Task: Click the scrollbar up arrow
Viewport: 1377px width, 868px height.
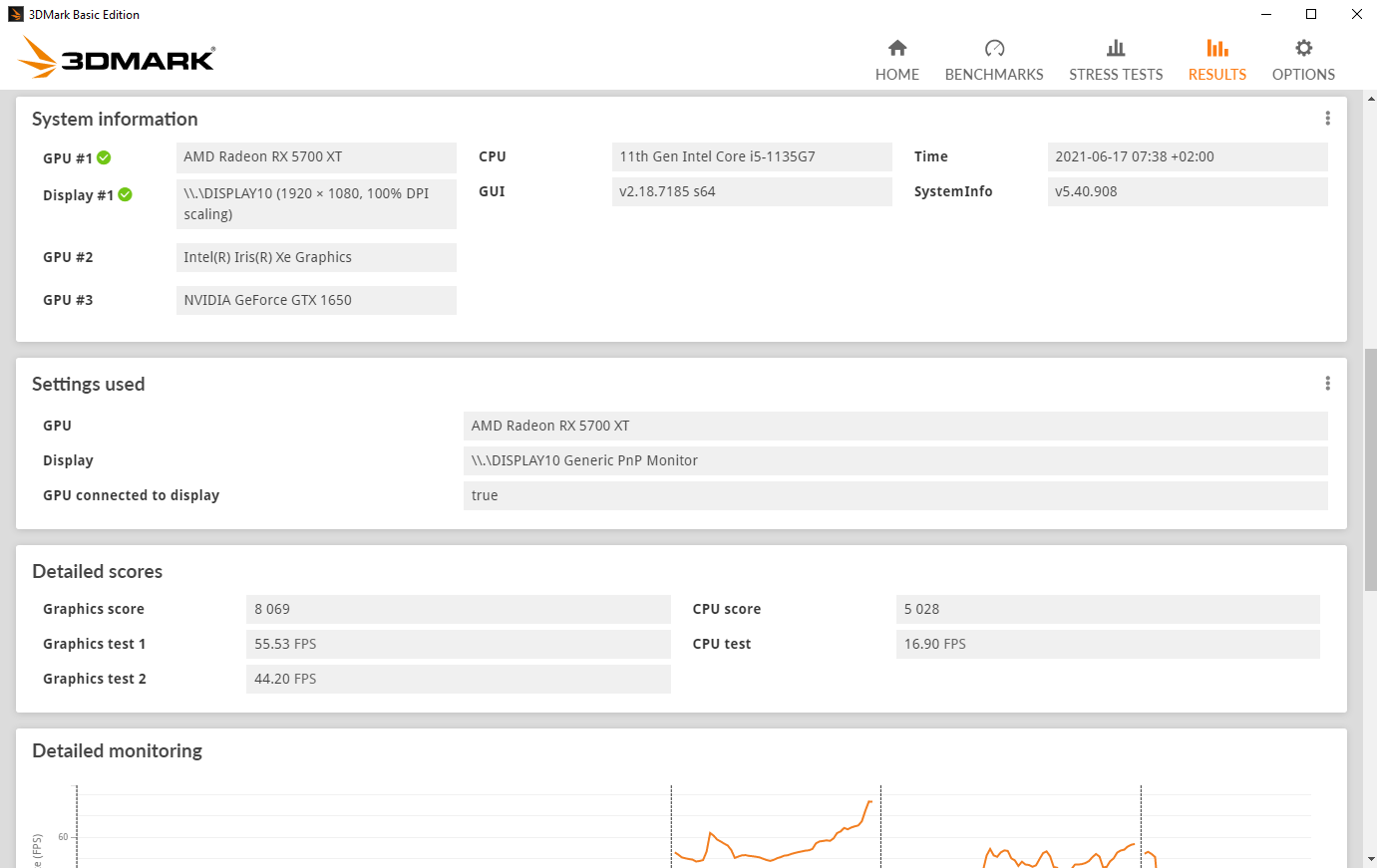Action: 1371,99
